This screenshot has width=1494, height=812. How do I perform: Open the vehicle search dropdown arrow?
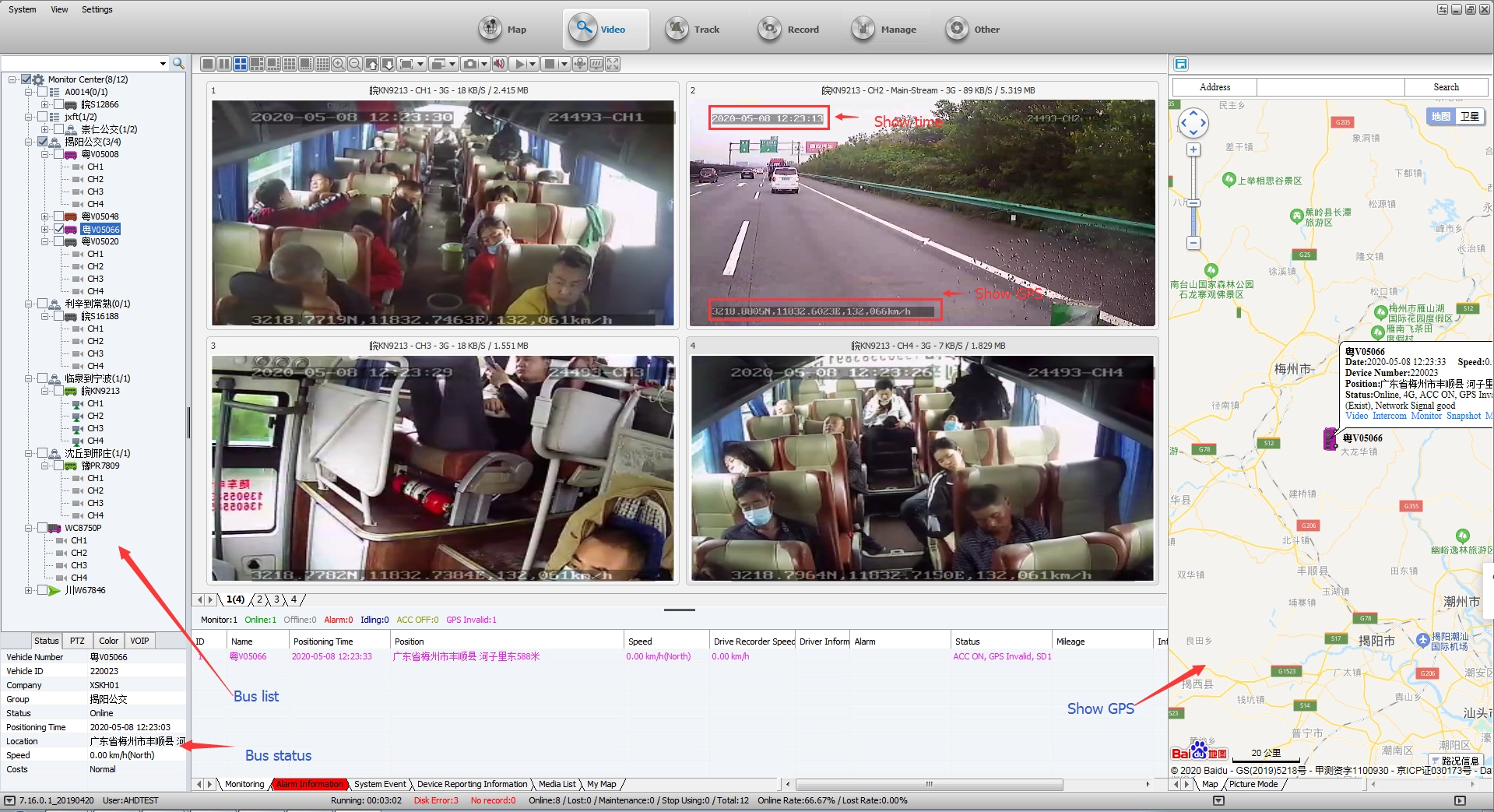[x=163, y=63]
